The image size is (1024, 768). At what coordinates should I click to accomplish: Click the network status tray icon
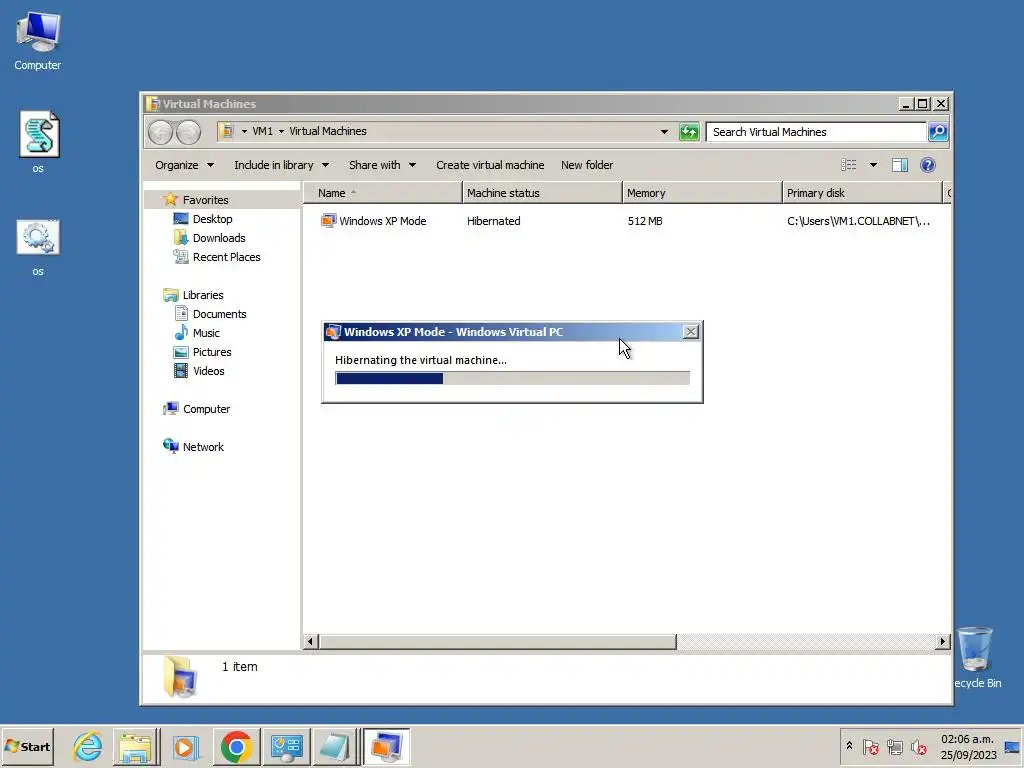pos(895,747)
